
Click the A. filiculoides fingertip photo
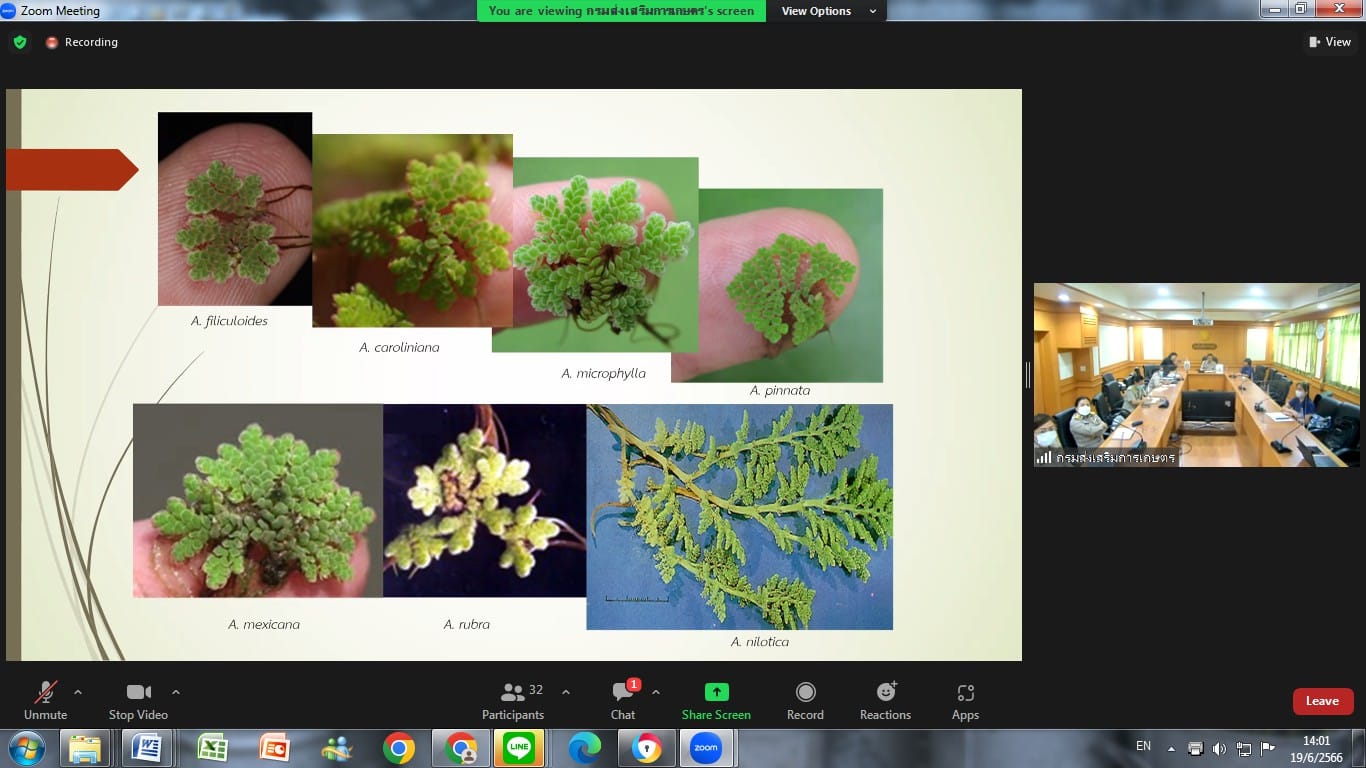[x=235, y=208]
